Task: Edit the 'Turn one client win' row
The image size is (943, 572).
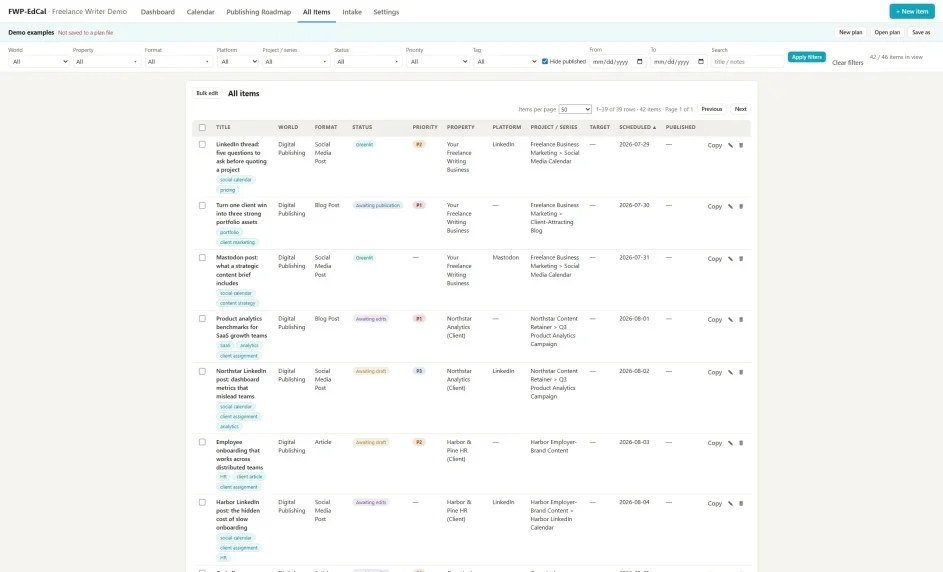Action: pos(730,206)
